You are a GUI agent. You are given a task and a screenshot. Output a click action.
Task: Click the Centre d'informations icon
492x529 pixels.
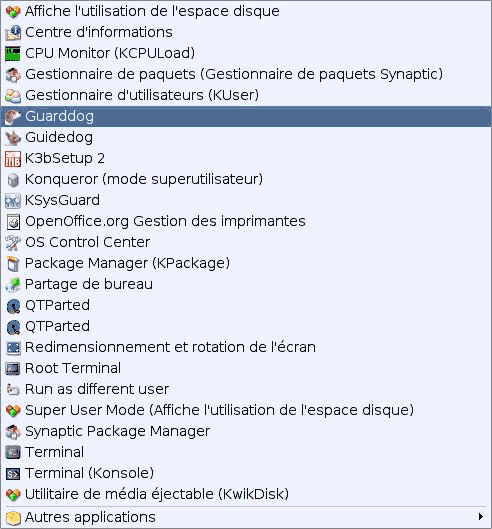pyautogui.click(x=13, y=33)
